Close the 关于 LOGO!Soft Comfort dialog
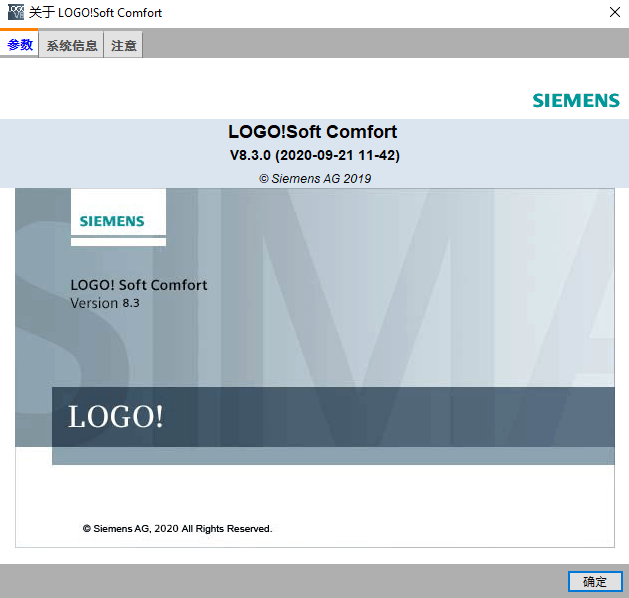This screenshot has height=598, width=629. 615,12
